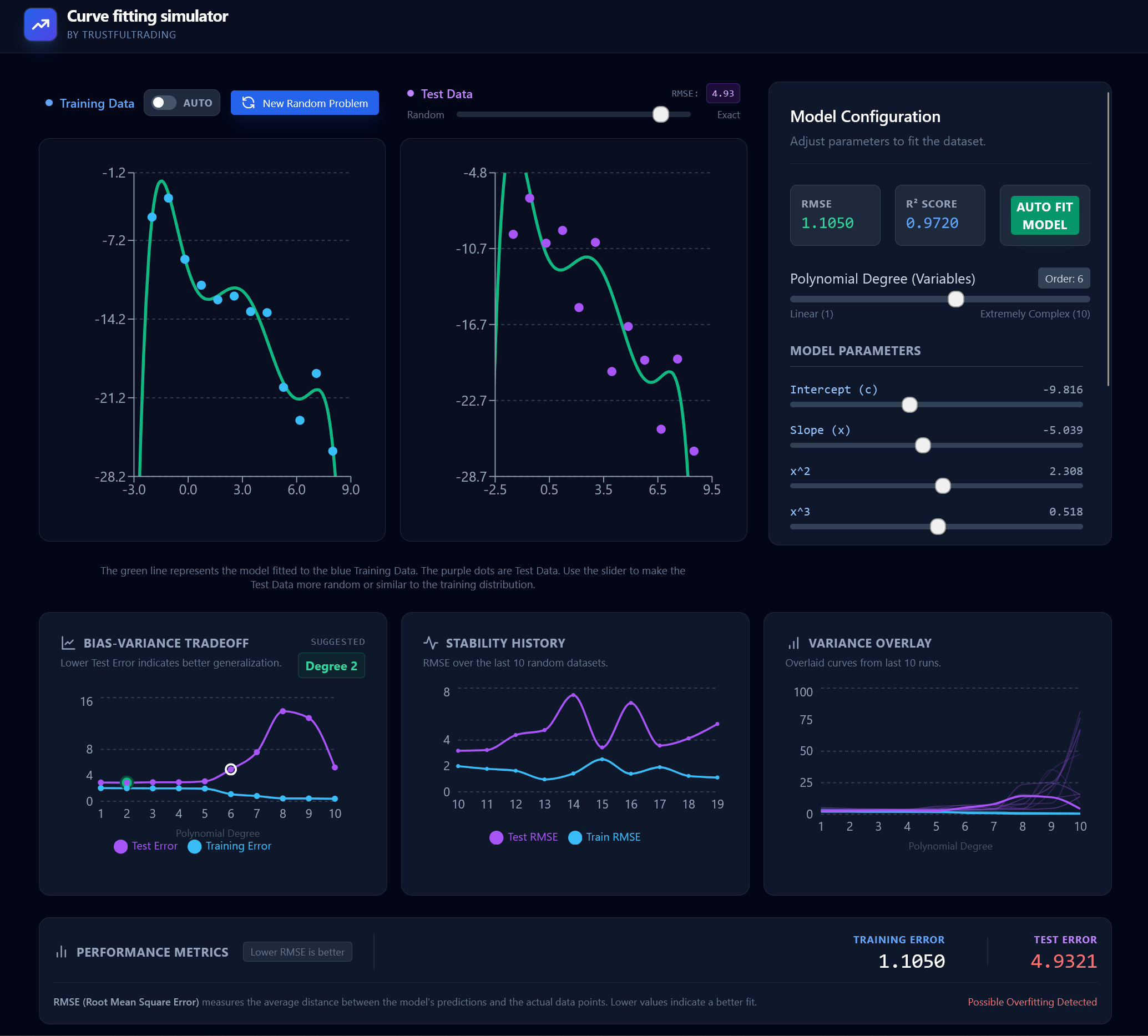
Task: Click the Intercept (c) slider handle
Action: pyautogui.click(x=909, y=405)
